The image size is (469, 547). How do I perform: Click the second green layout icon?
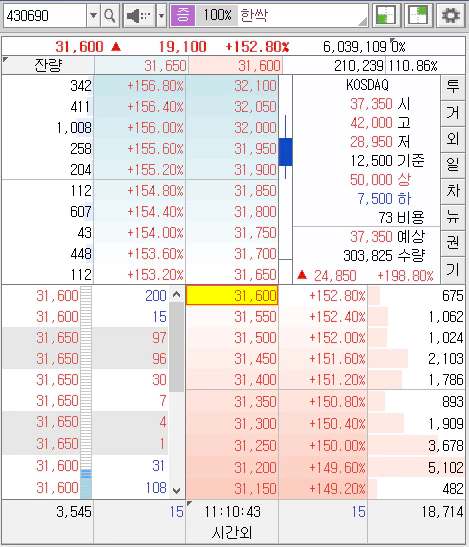click(418, 16)
